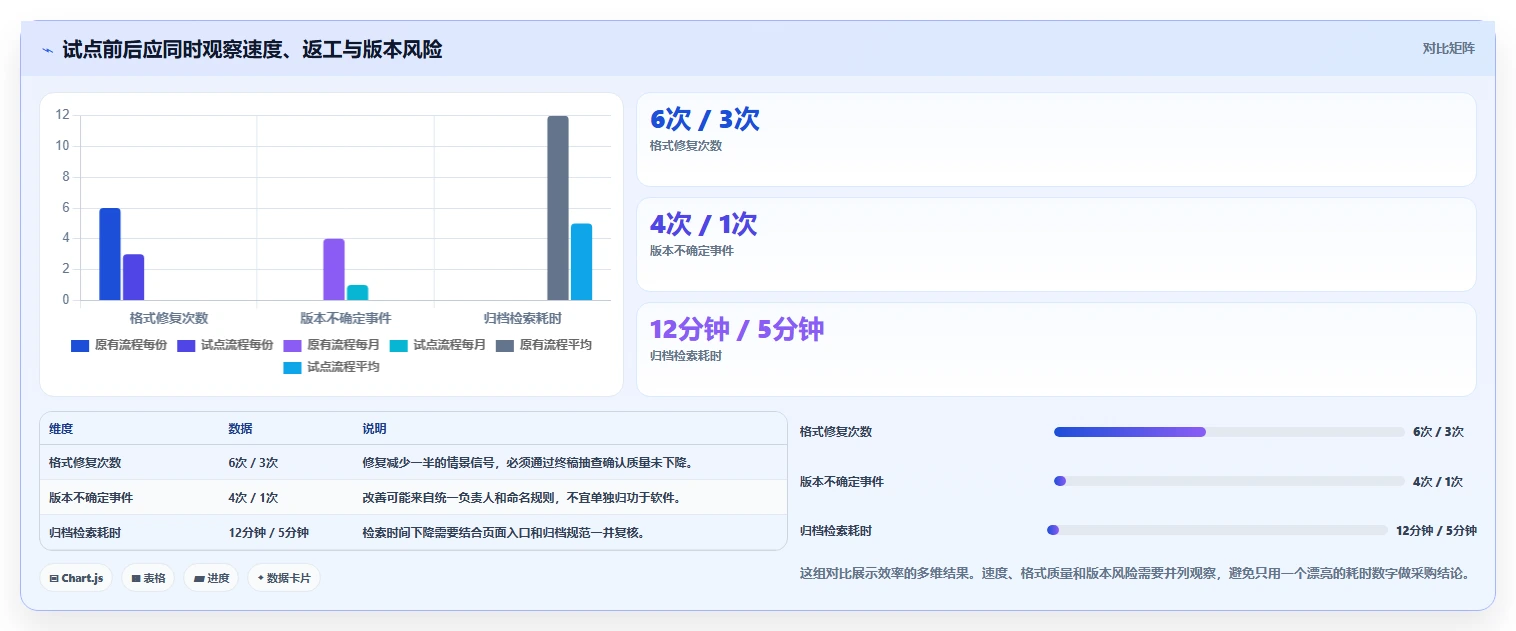Click the note starting 检索时间下降
1516x631 pixels.
(503, 532)
